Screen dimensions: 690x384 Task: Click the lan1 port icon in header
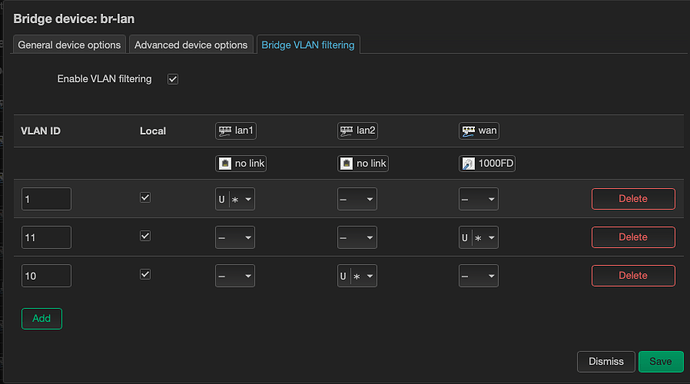(225, 131)
